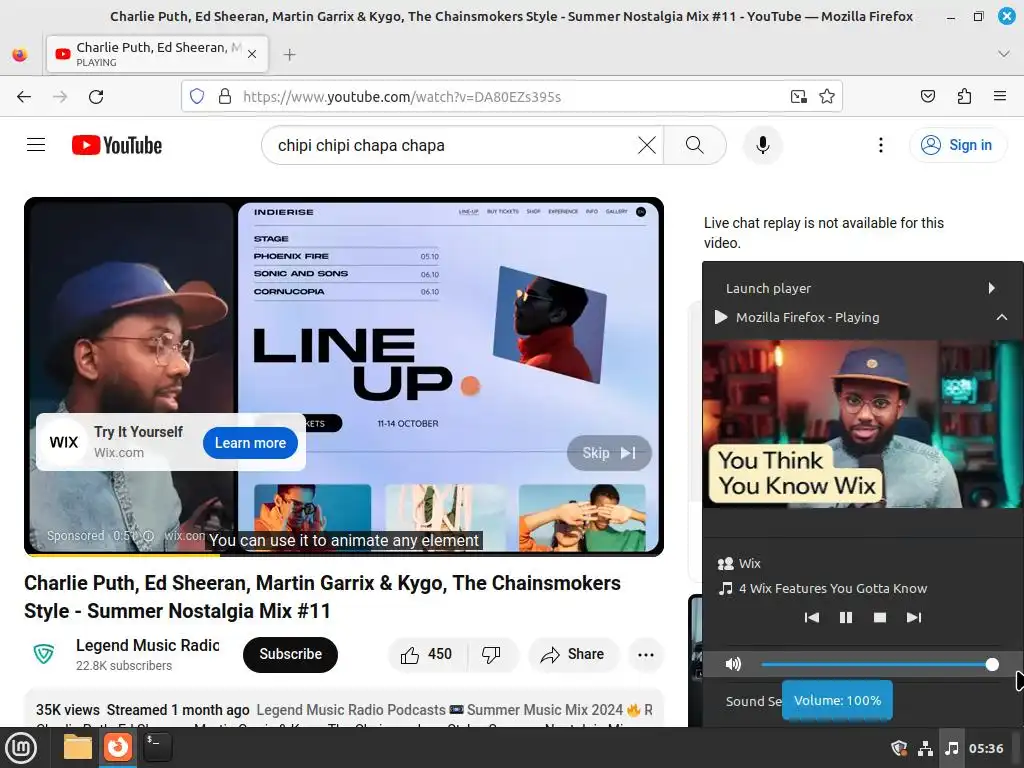Go to the YouTube home logo
This screenshot has height=768, width=1024.
point(117,145)
